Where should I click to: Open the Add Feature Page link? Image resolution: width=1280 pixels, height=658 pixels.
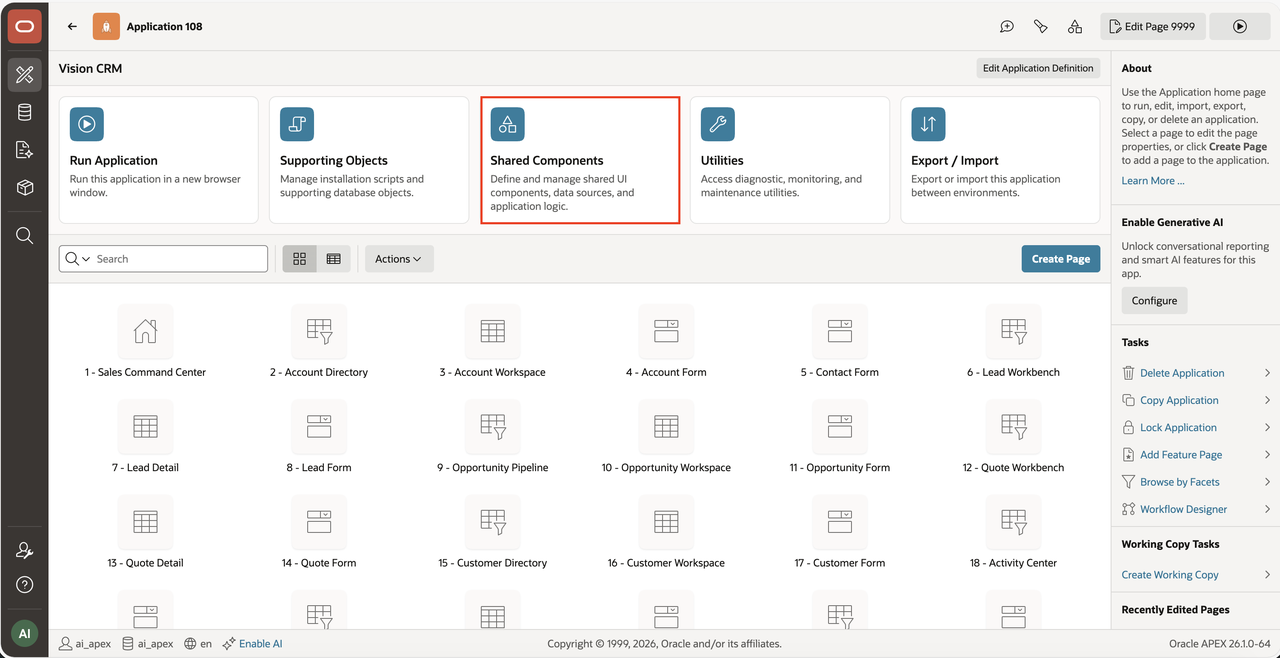(1181, 454)
